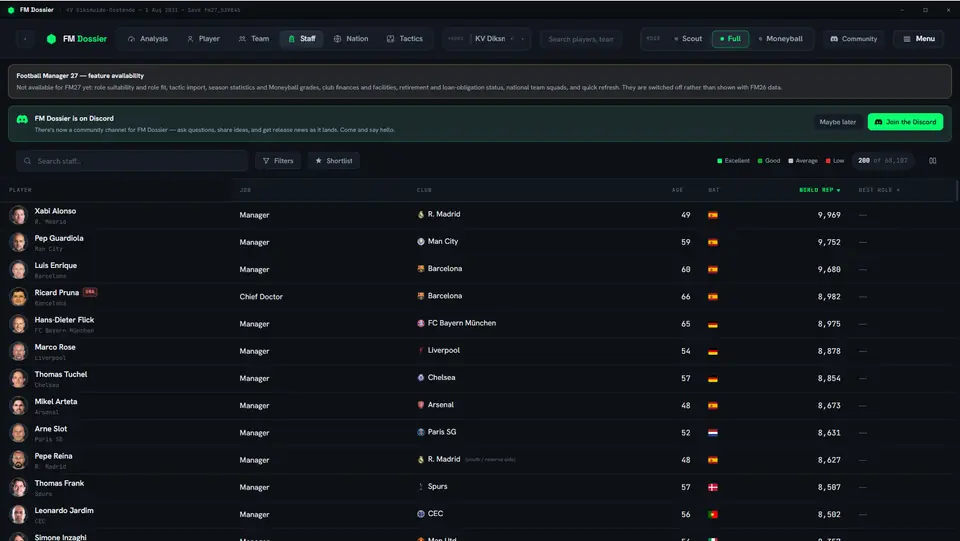Viewport: 960px width, 541px height.
Task: Sort by the Nat column header
Action: coord(714,190)
